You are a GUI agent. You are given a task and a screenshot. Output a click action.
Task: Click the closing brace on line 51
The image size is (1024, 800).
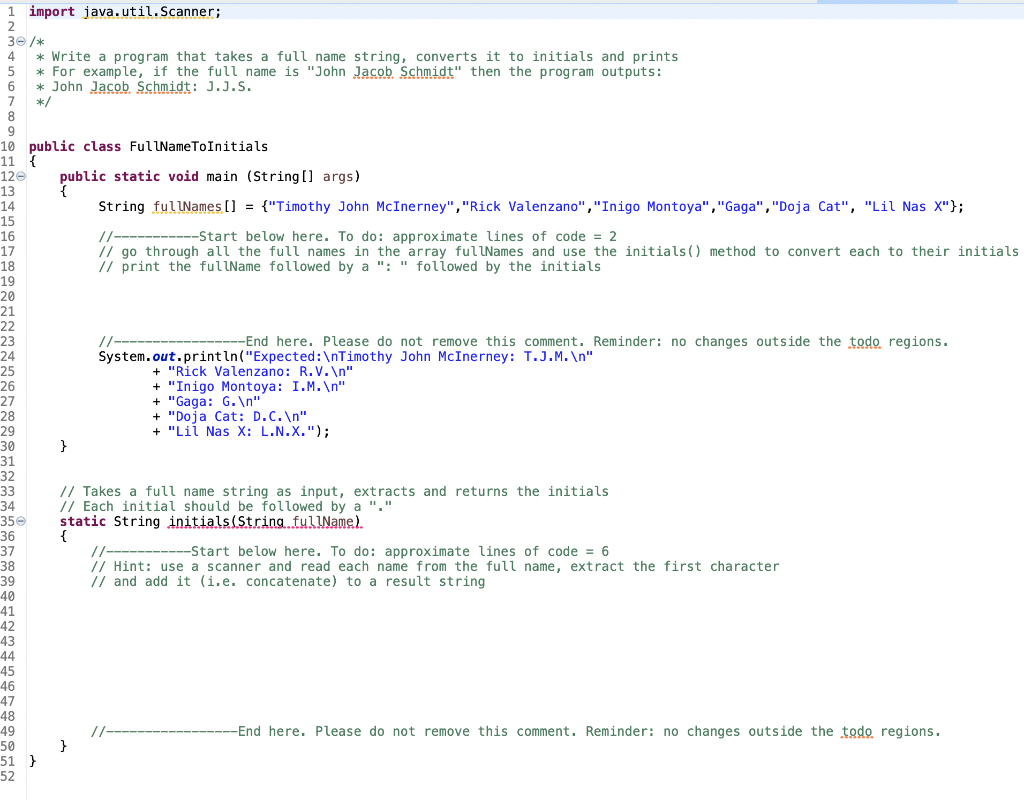(x=33, y=761)
